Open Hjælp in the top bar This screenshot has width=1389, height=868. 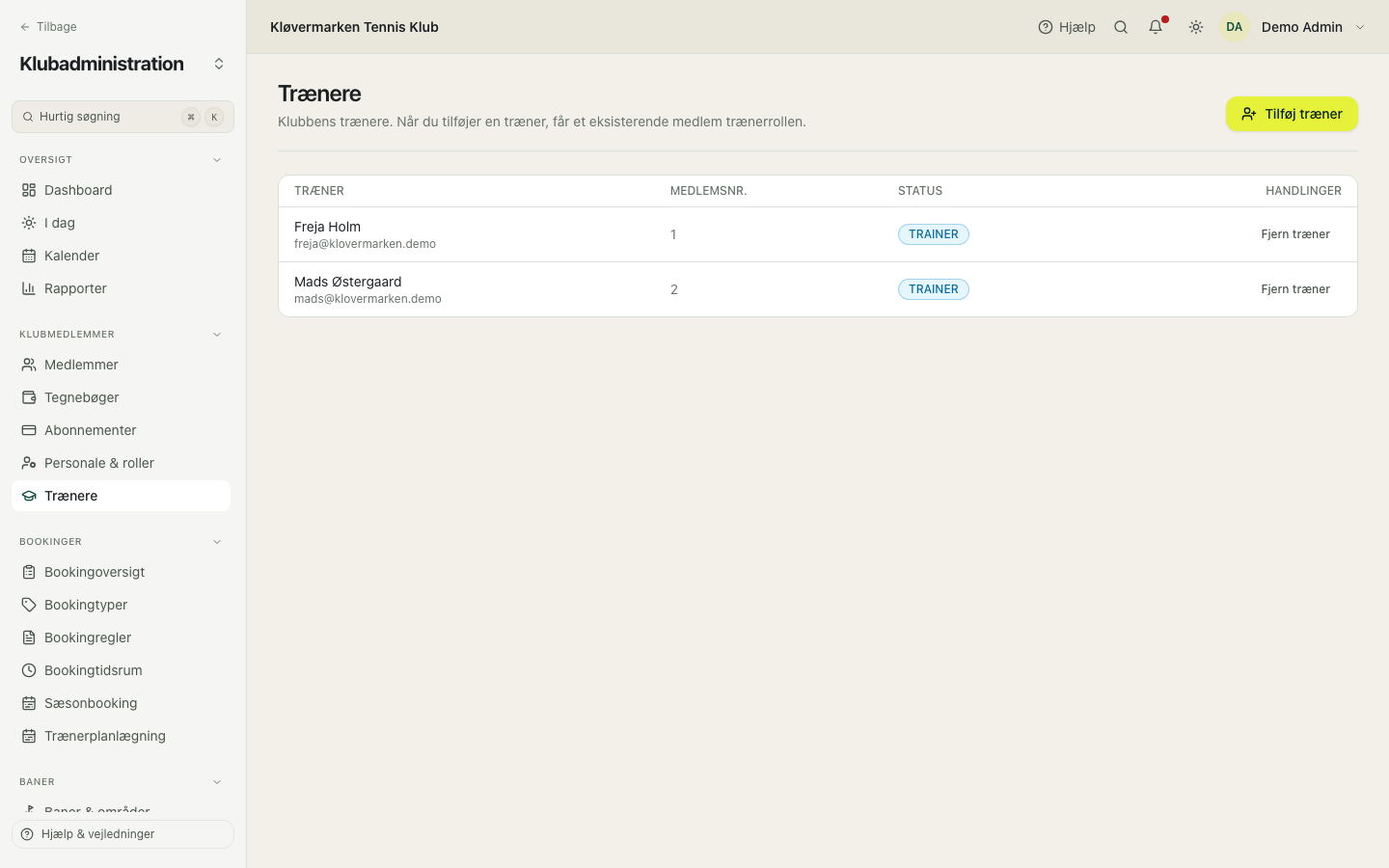click(1067, 27)
